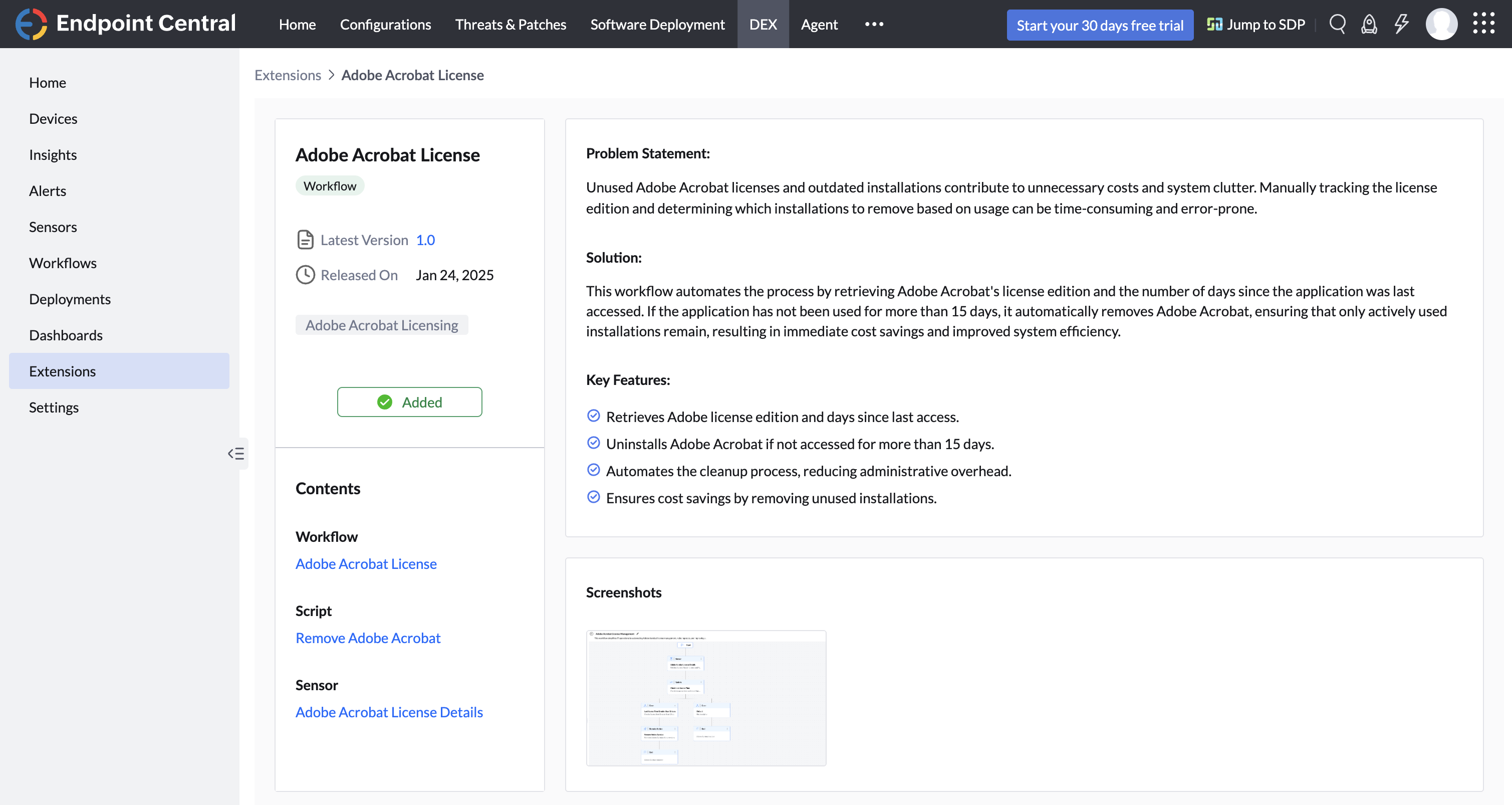Open the Remove Adobe Acrobat script link
This screenshot has width=1512, height=805.
tap(367, 638)
